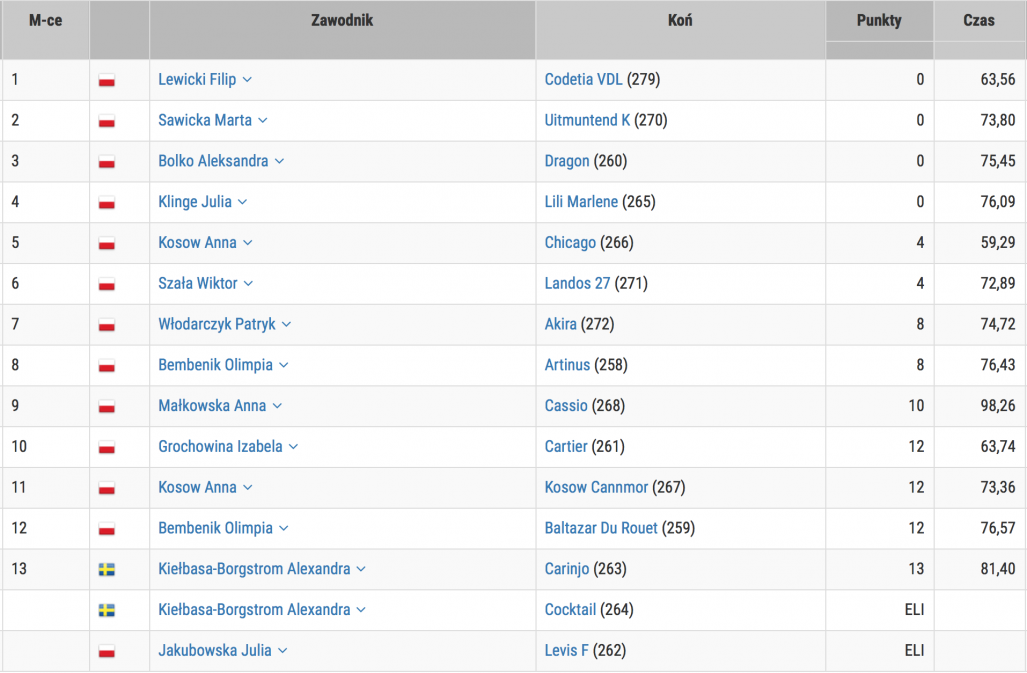Image resolution: width=1027 pixels, height=673 pixels.
Task: Open chevron next to Bolko Aleksandra
Action: [279, 162]
